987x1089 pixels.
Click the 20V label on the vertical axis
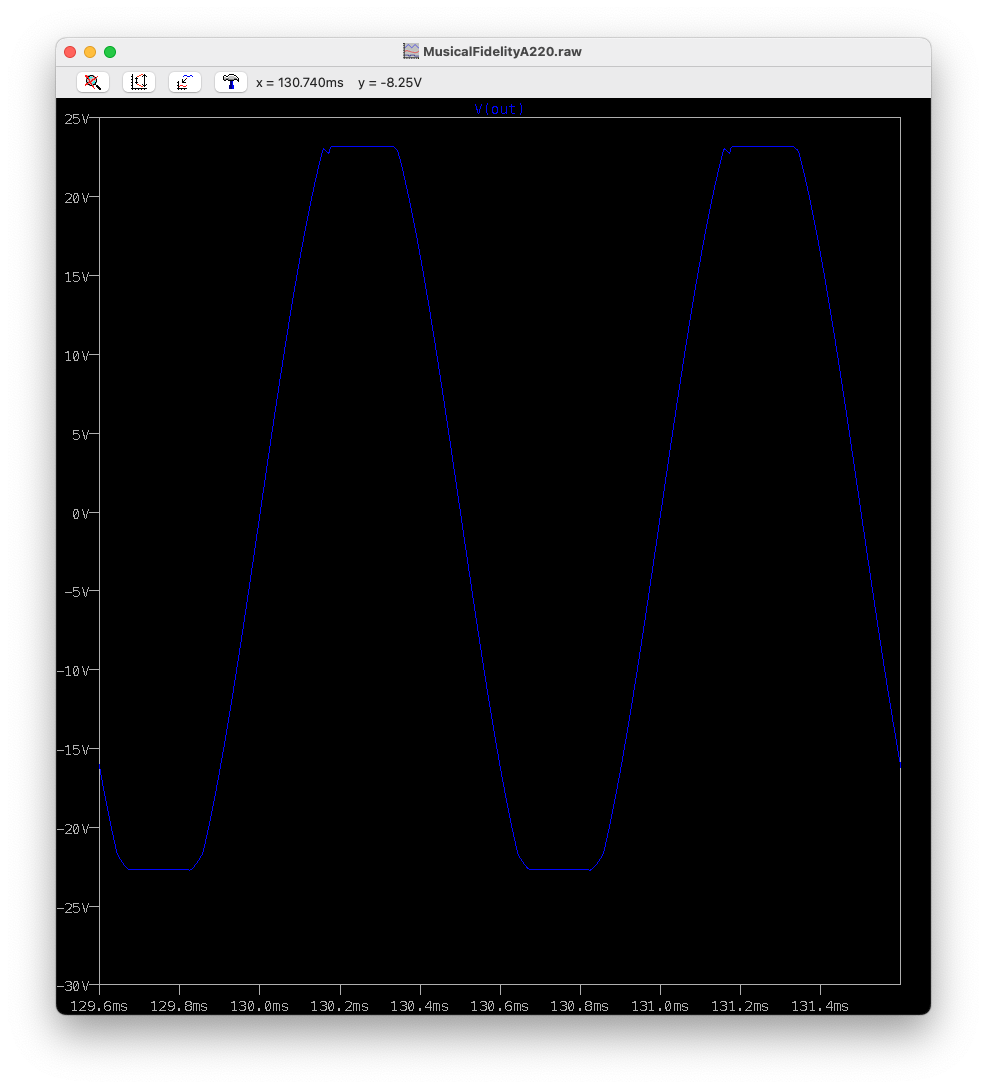click(x=77, y=199)
